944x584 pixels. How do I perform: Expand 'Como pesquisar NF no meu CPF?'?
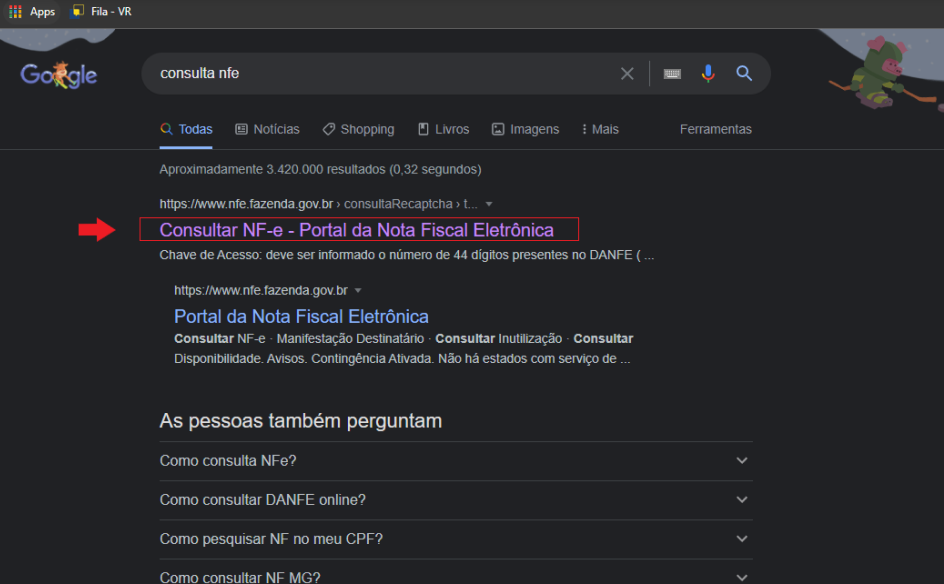[x=456, y=539]
